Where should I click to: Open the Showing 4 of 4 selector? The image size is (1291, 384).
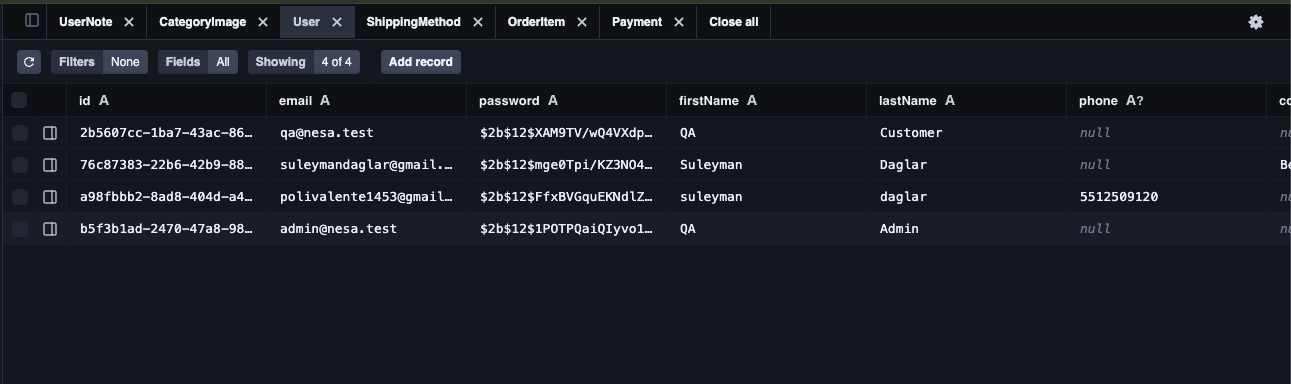tap(304, 62)
